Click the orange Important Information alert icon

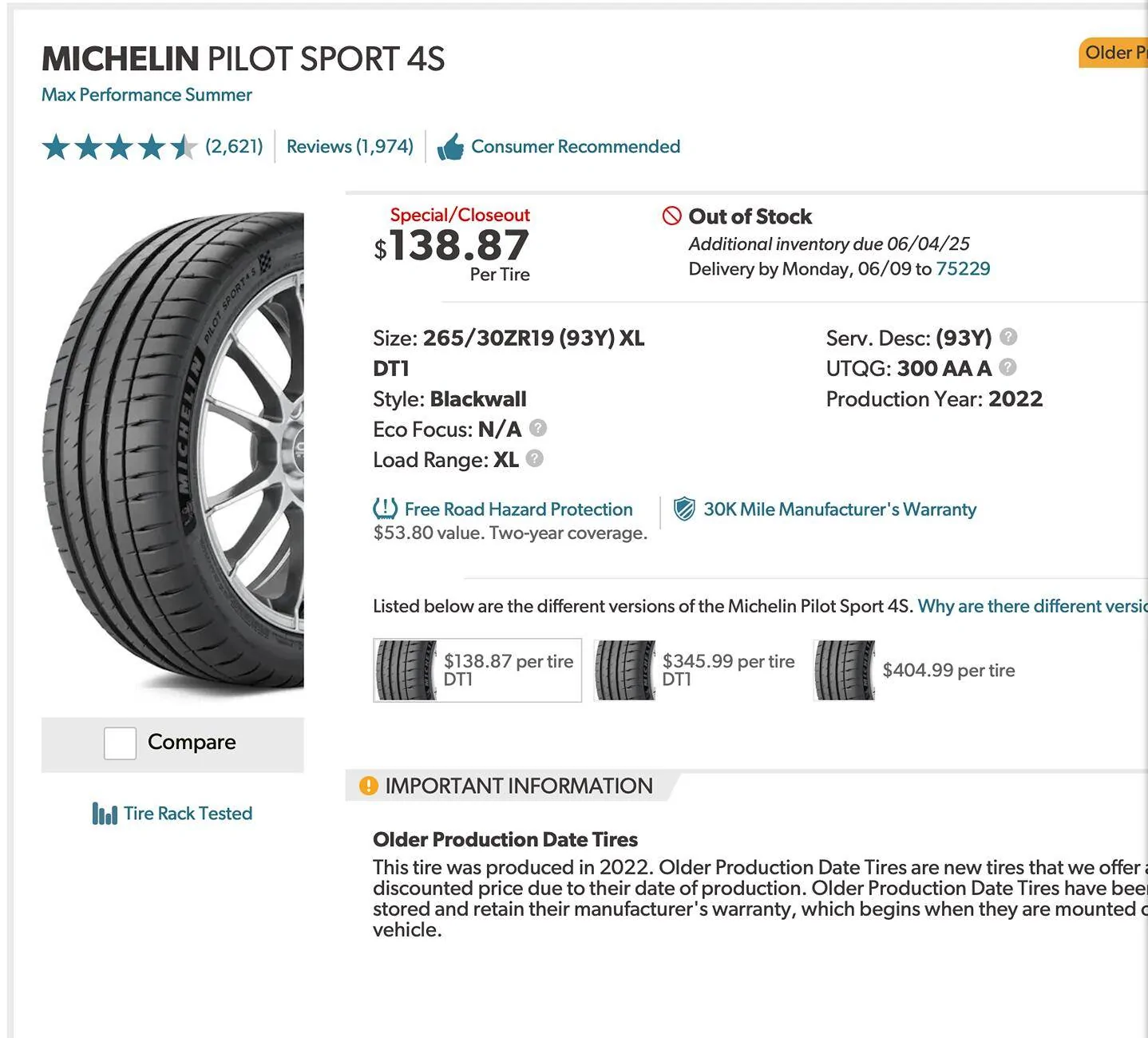[368, 786]
